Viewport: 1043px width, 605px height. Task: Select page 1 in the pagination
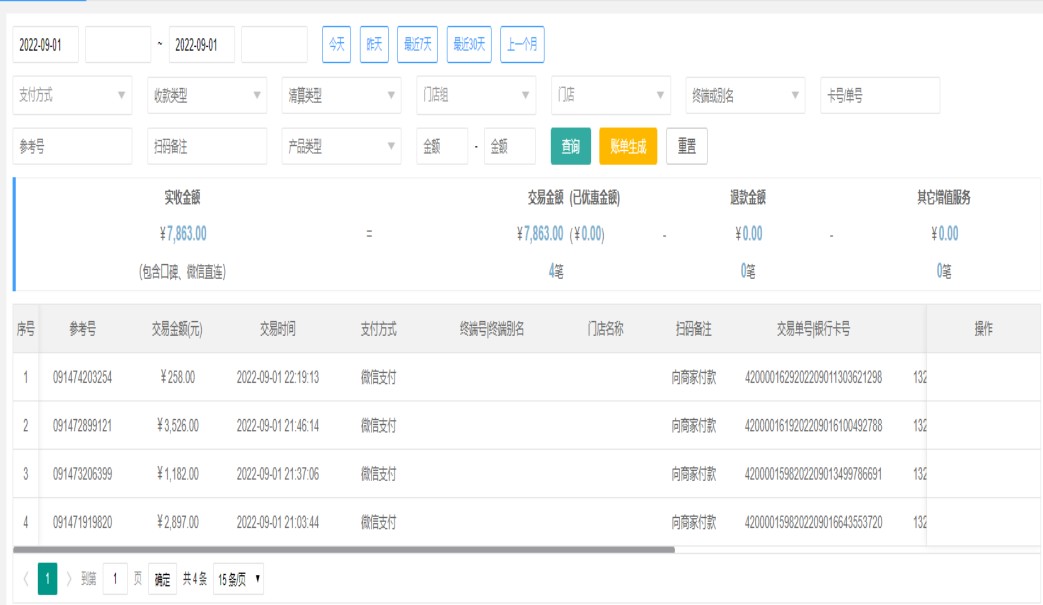click(x=47, y=579)
